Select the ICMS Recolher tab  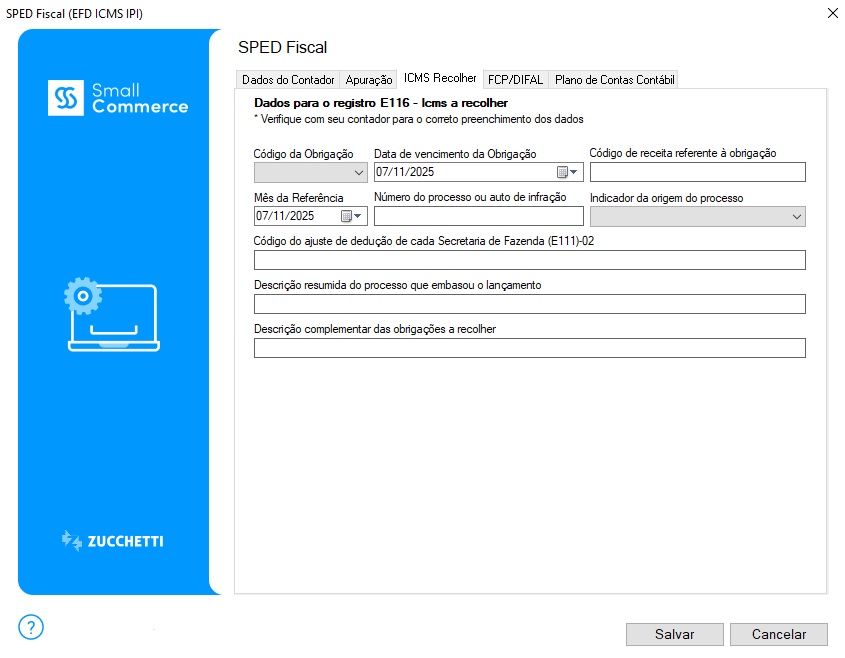pyautogui.click(x=440, y=78)
